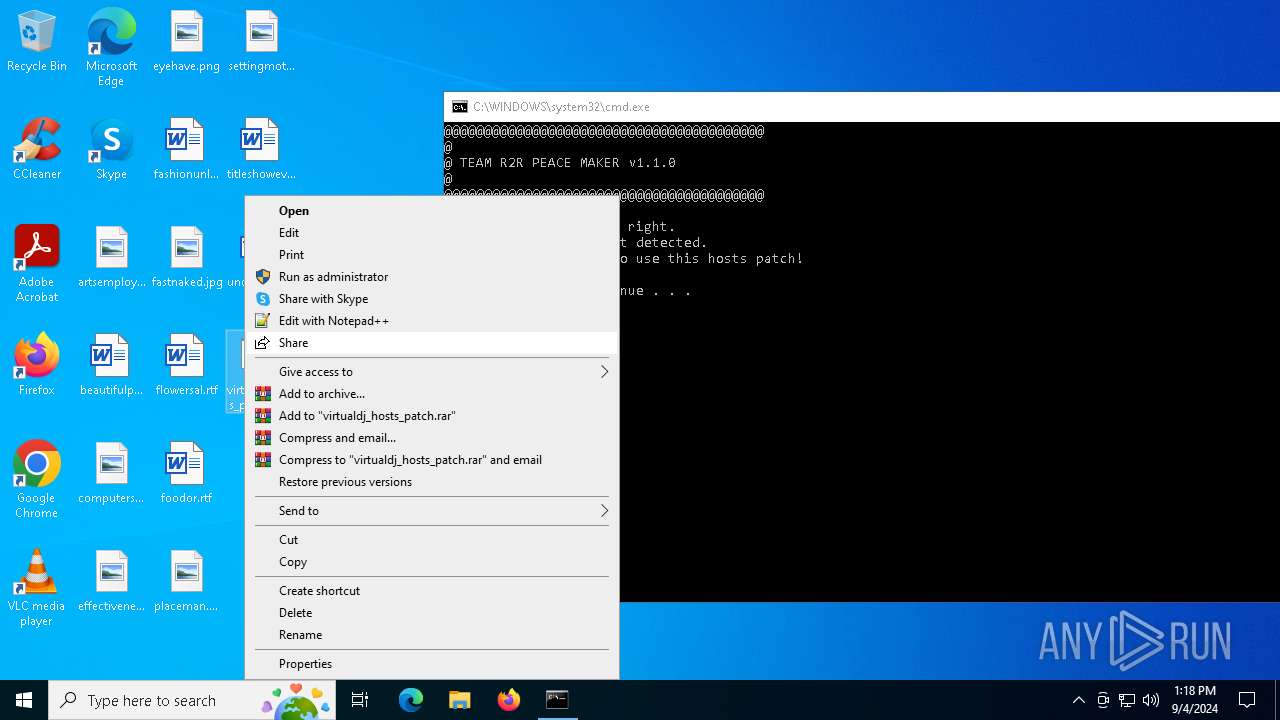
Task: Choose Delete in the context menu
Action: [x=432, y=612]
